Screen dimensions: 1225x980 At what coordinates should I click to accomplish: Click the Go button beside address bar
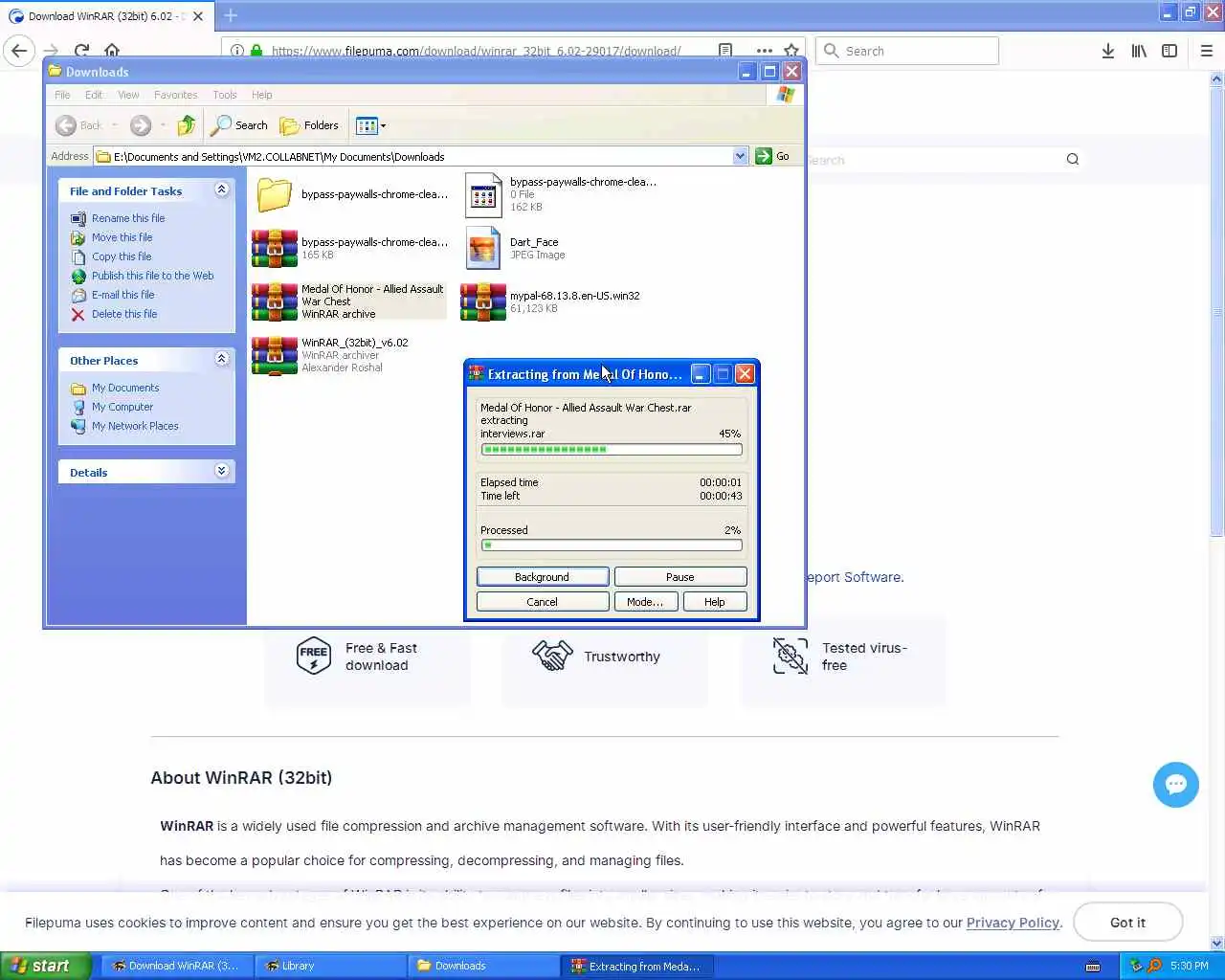tap(773, 156)
